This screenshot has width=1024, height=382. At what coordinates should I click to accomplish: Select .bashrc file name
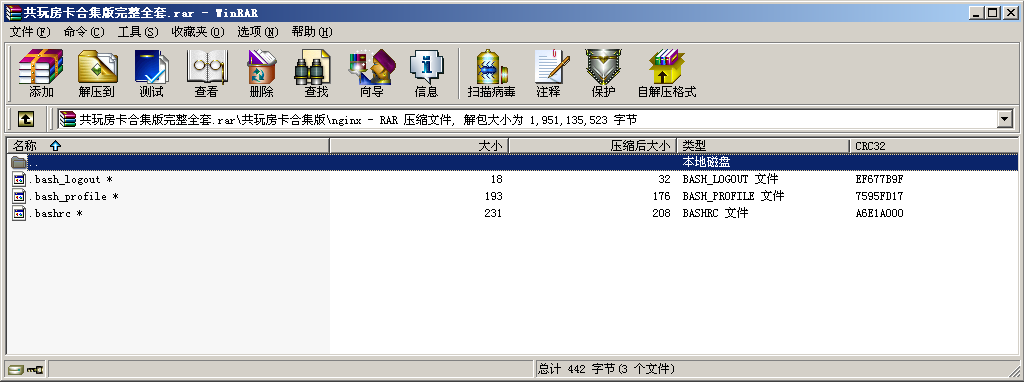(56, 213)
